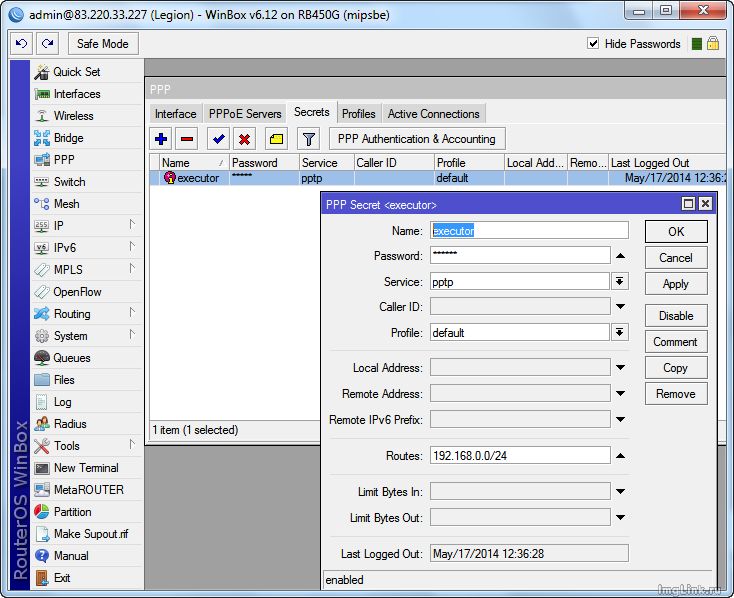Click the padlock icon near Hide Passwords
Viewport: 734px width, 598px height.
point(713,44)
